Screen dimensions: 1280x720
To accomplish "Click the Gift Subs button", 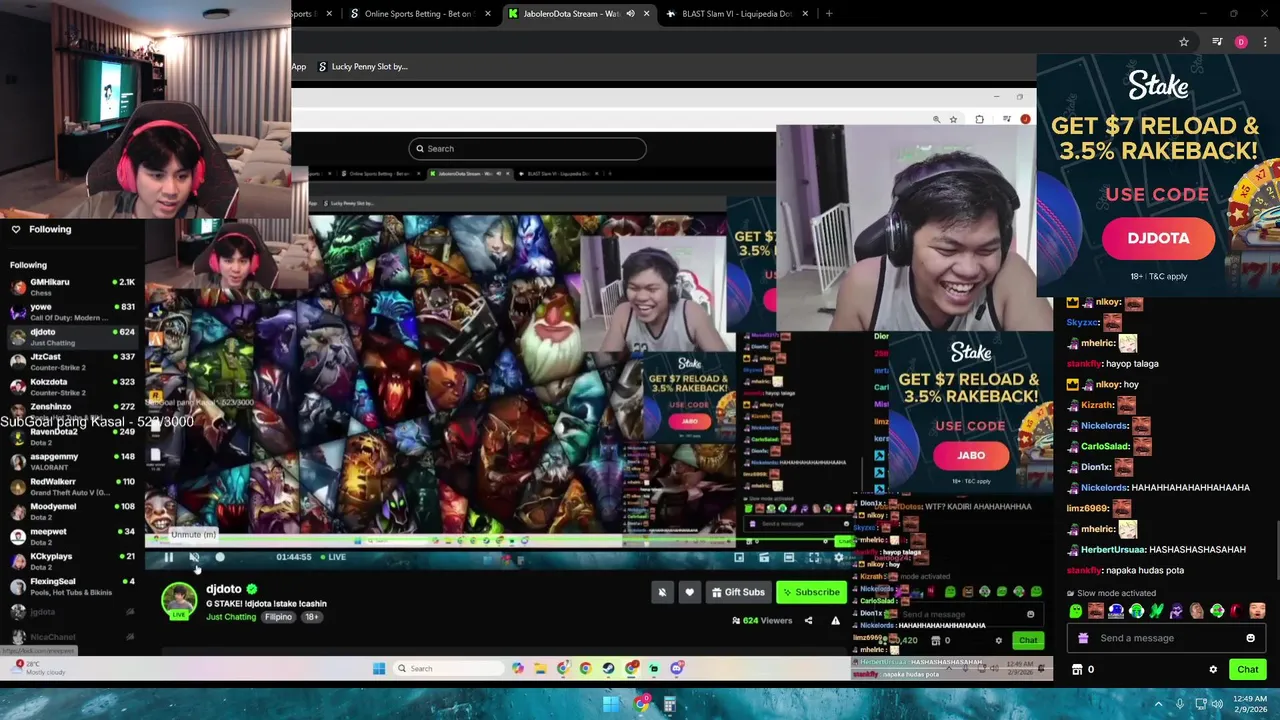I will pos(738,592).
